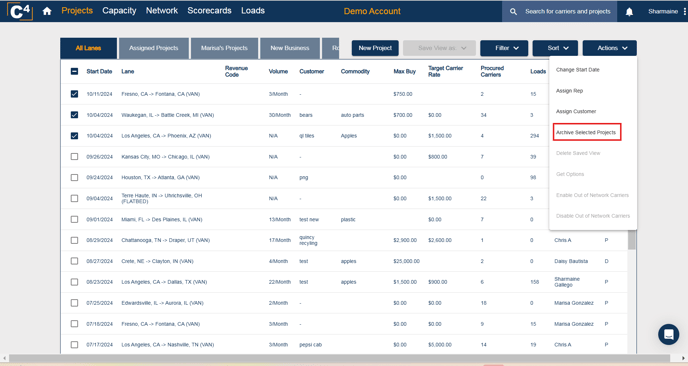Check the Edwardsville to Aurora checkbox

(75, 303)
